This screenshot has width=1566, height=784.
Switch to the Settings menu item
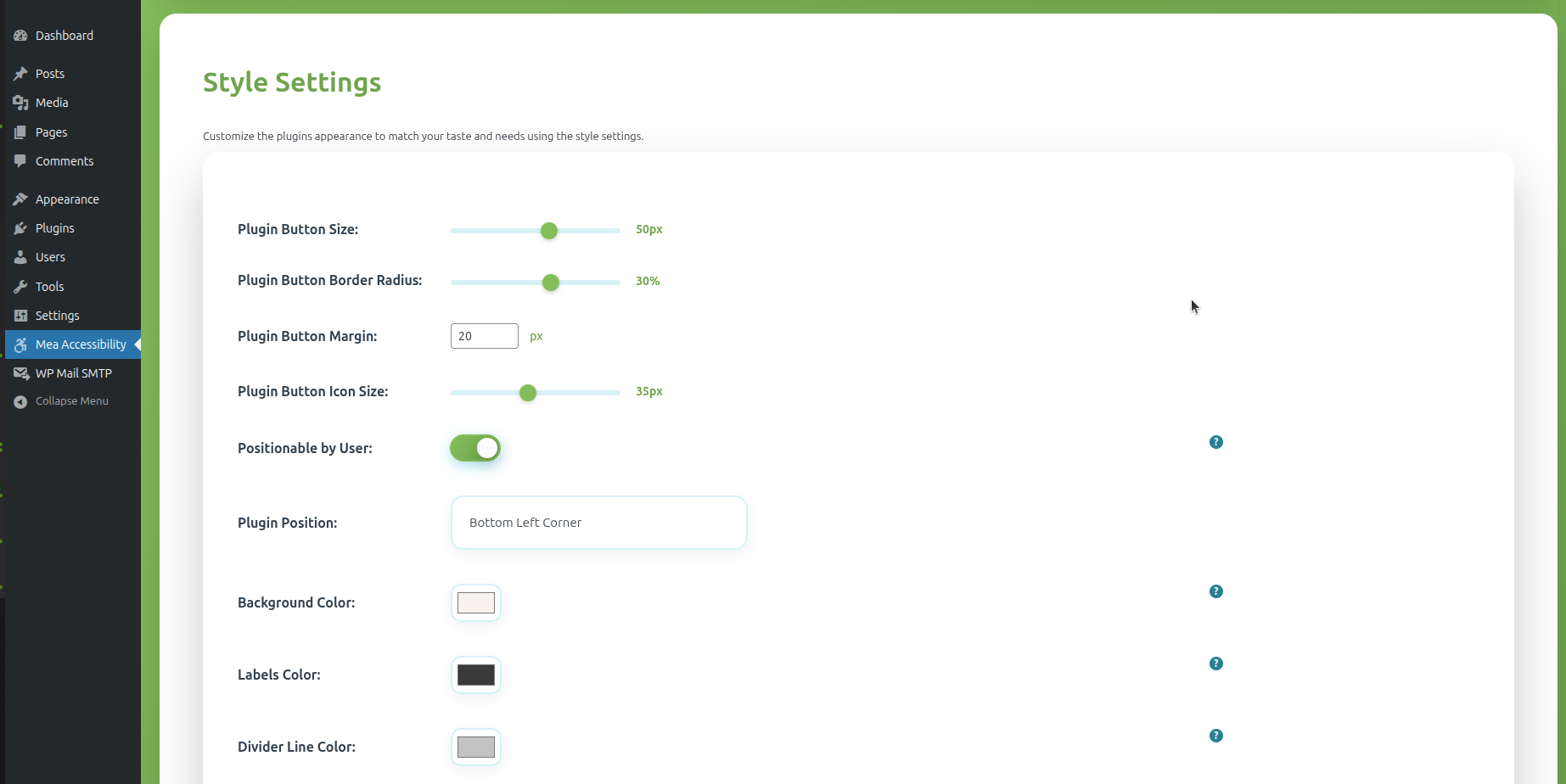point(57,315)
